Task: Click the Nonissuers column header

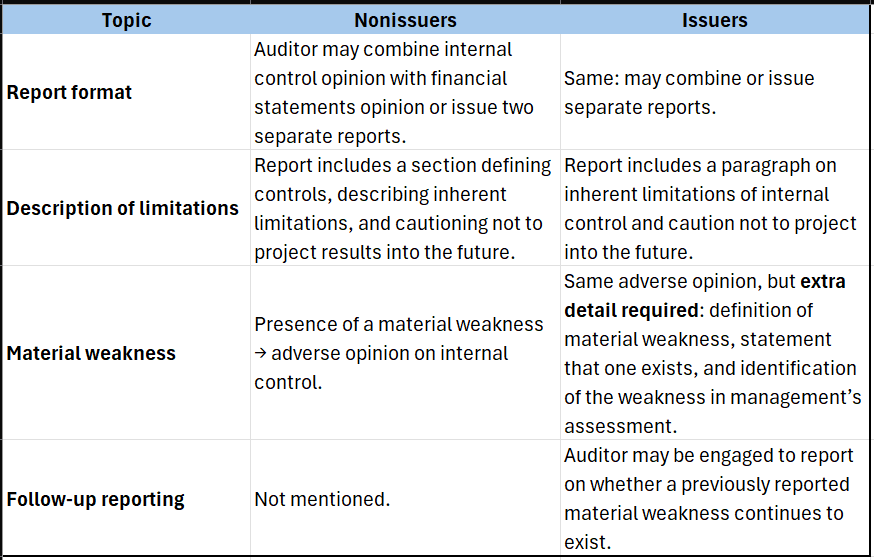Action: tap(405, 20)
